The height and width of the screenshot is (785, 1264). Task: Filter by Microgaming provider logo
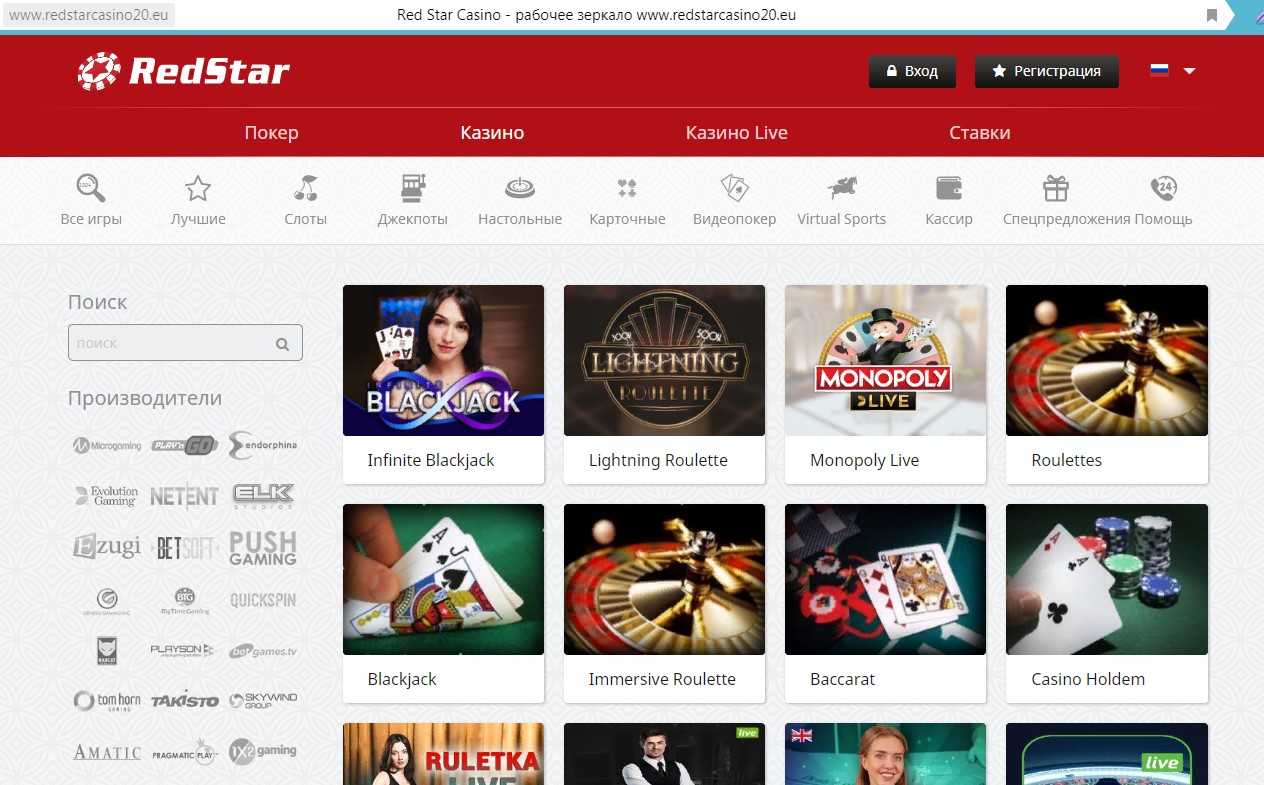coord(107,445)
